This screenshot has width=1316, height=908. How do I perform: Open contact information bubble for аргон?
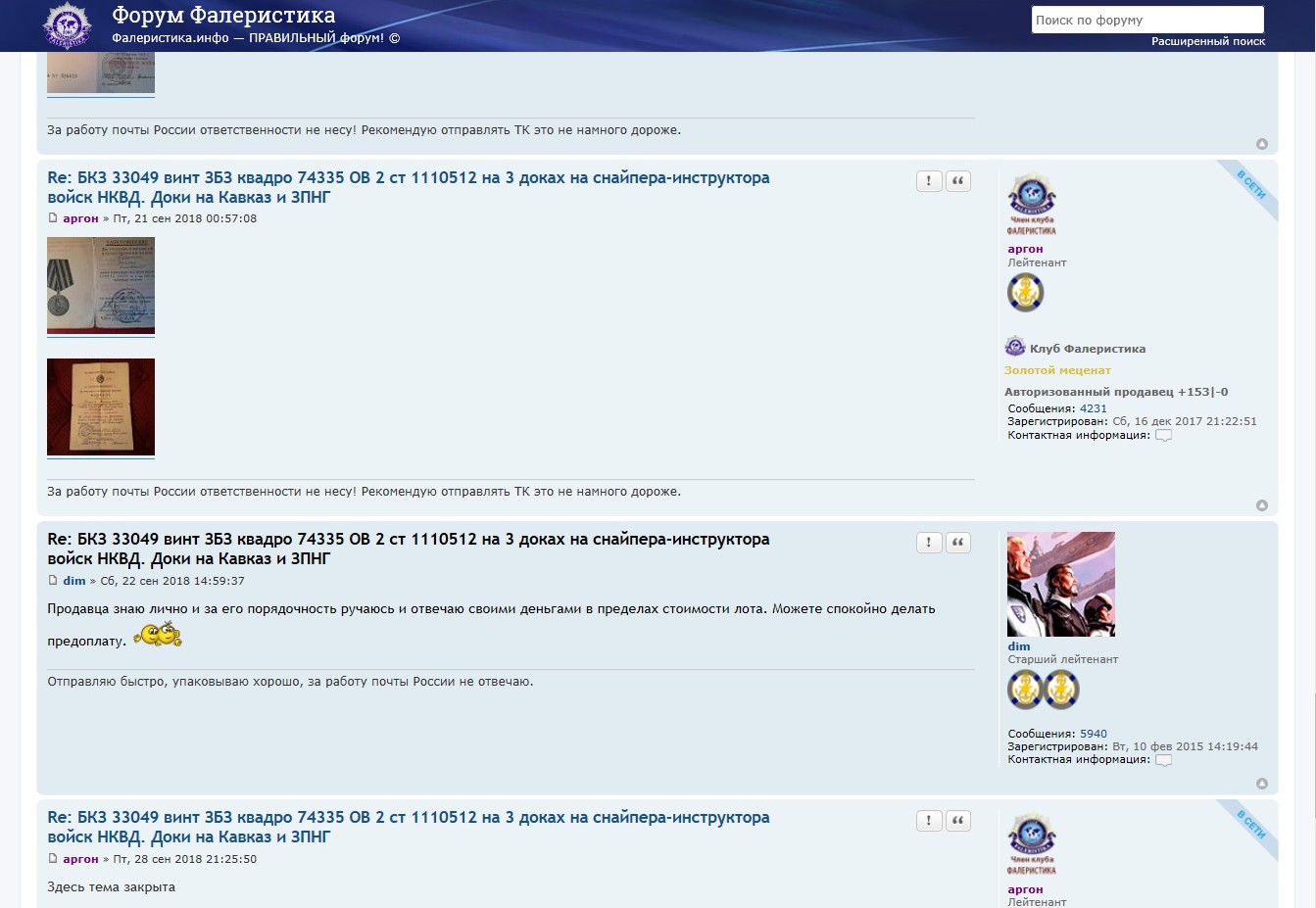[1163, 436]
